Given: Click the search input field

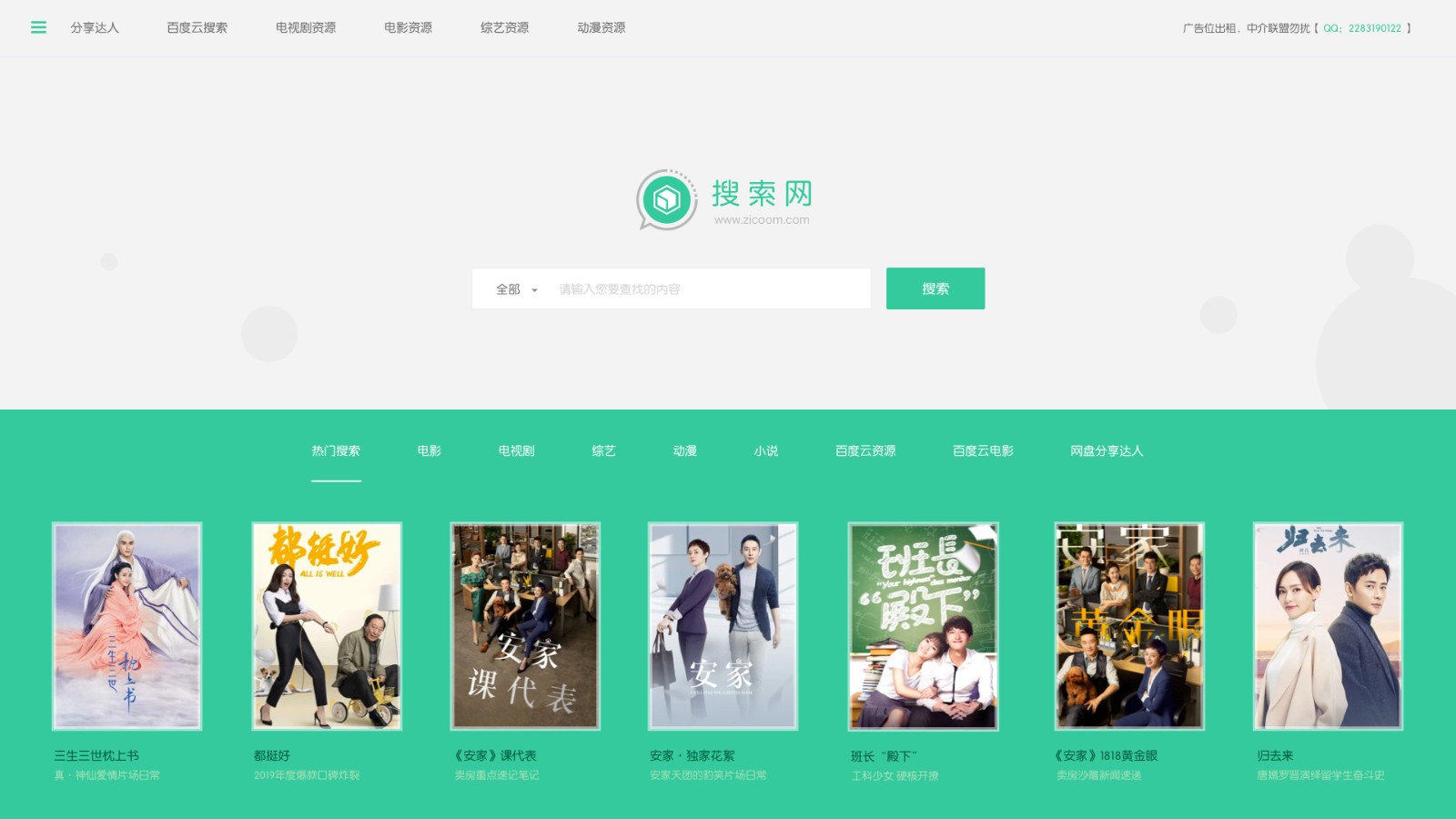Looking at the screenshot, I should click(710, 289).
